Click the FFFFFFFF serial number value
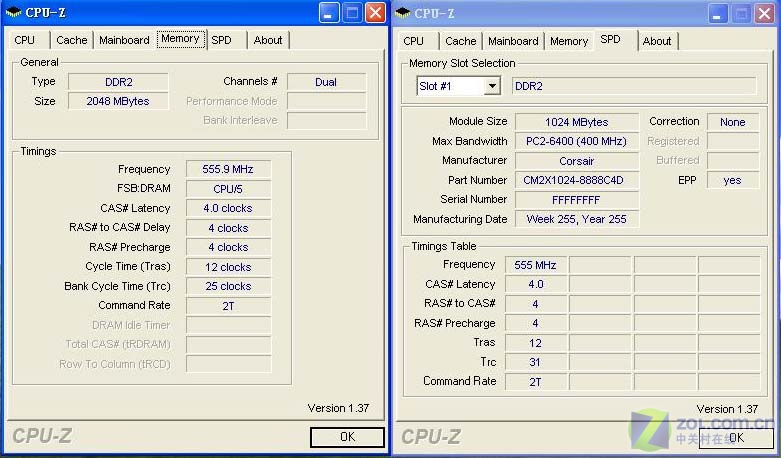 pyautogui.click(x=576, y=200)
